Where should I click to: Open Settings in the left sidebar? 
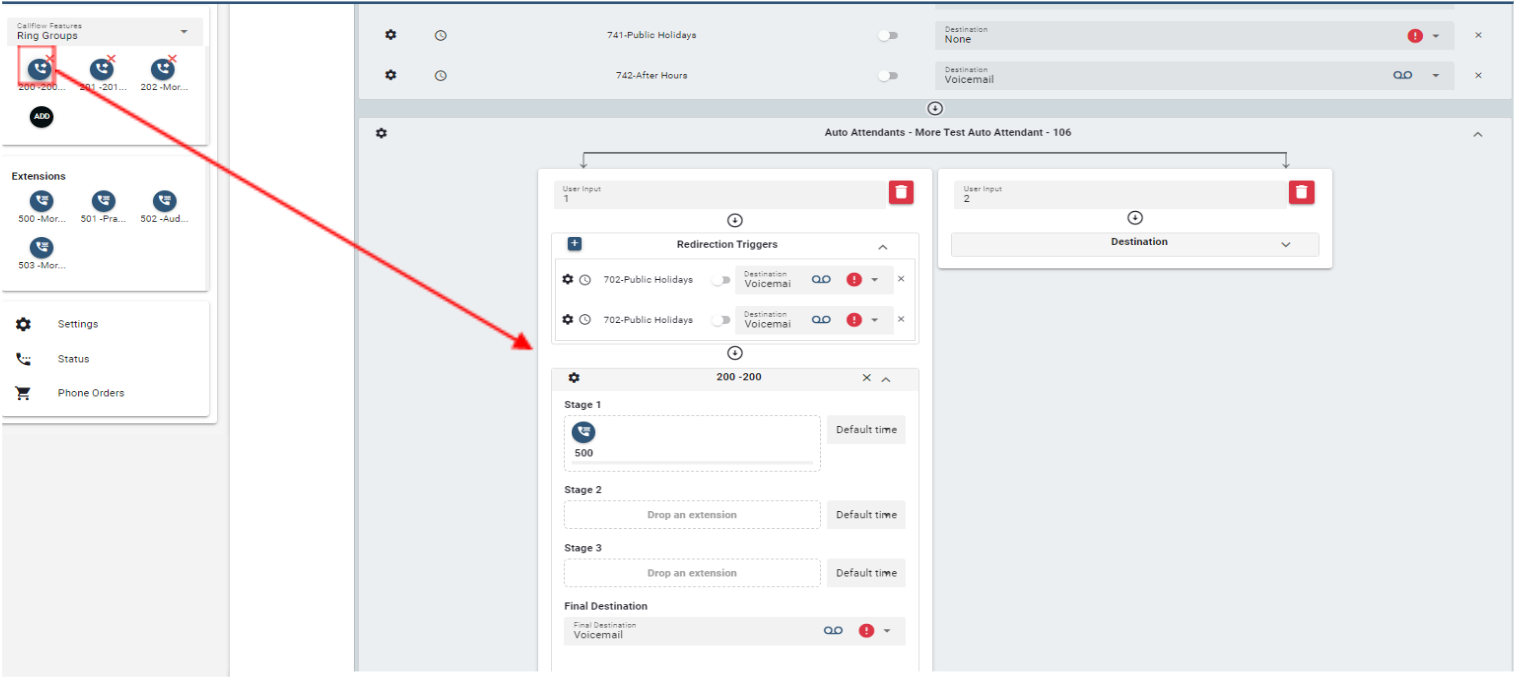[77, 324]
